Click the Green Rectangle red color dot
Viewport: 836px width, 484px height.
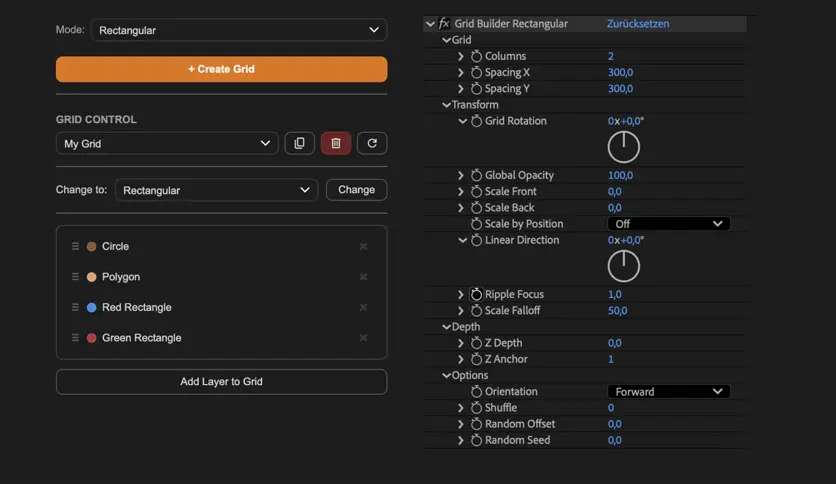click(x=92, y=338)
